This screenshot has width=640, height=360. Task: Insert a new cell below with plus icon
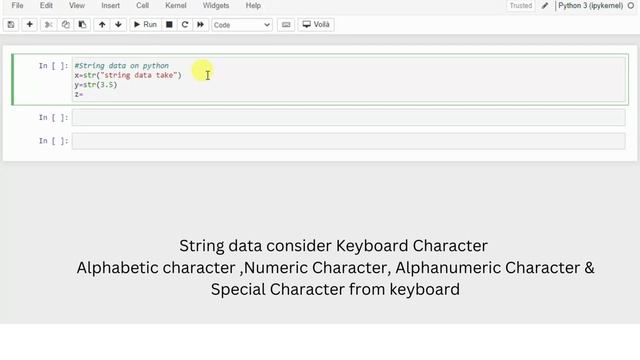[29, 25]
